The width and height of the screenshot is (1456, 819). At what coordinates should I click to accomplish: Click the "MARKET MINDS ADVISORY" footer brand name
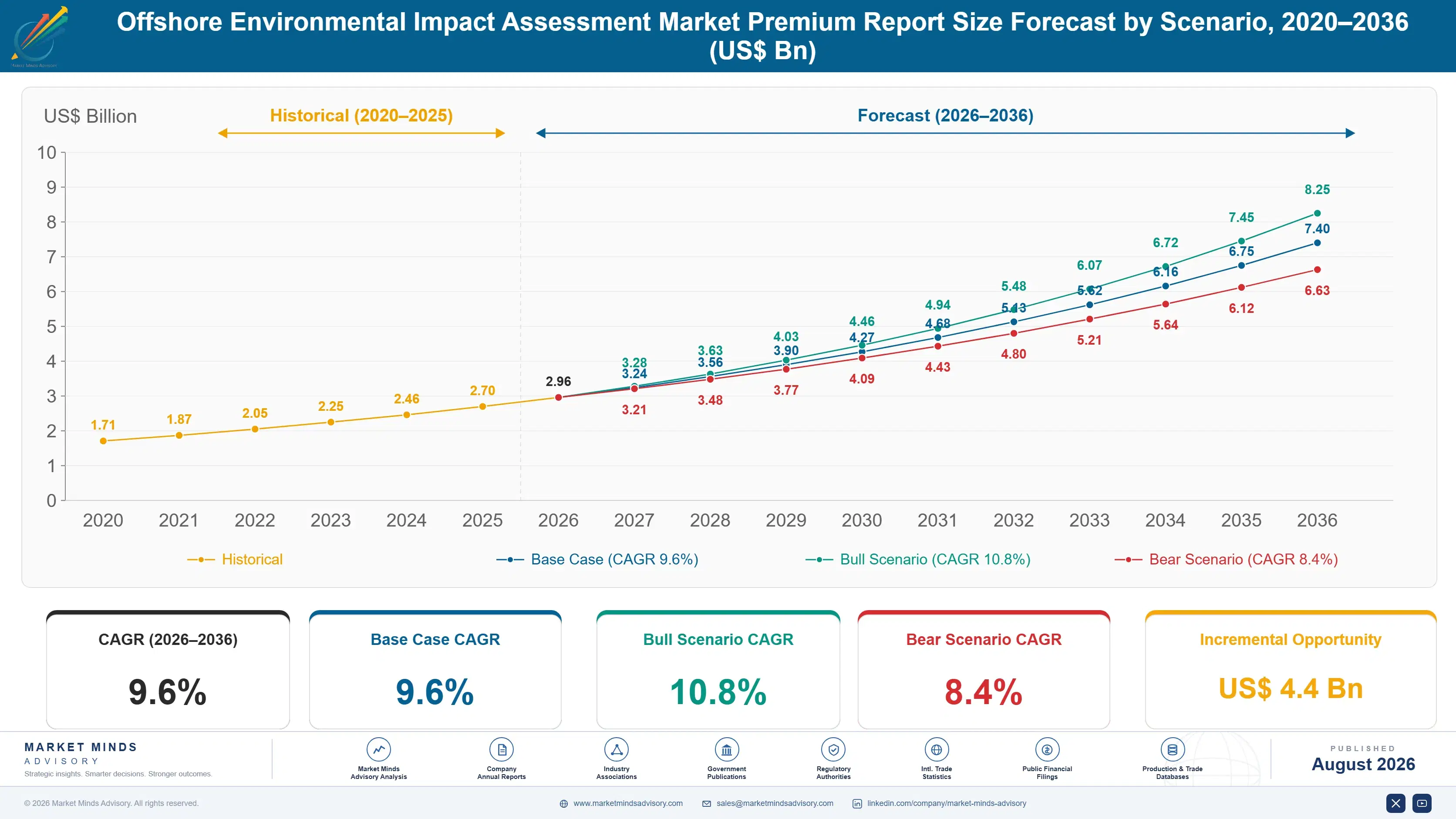81,753
